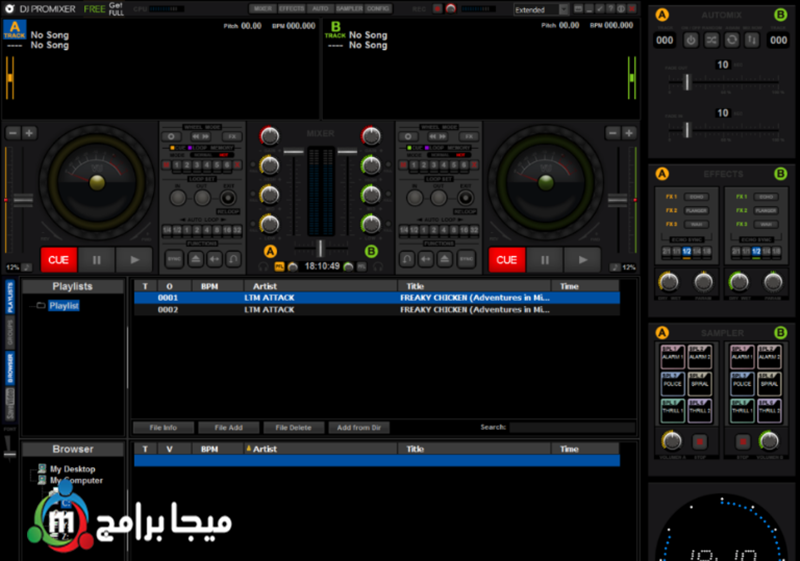Select auto loop 32 on deck A
Viewport: 800px width, 561px height.
pos(237,230)
